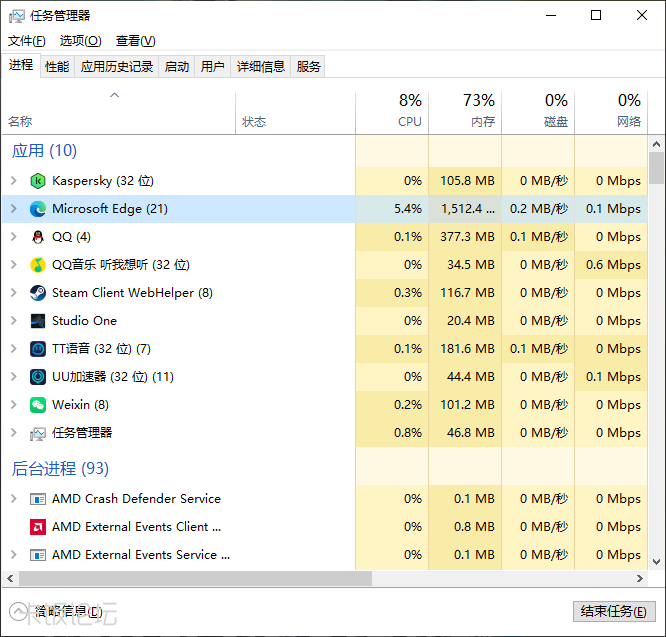The image size is (666, 637).
Task: Click the Weixin app icon
Action: [38, 405]
